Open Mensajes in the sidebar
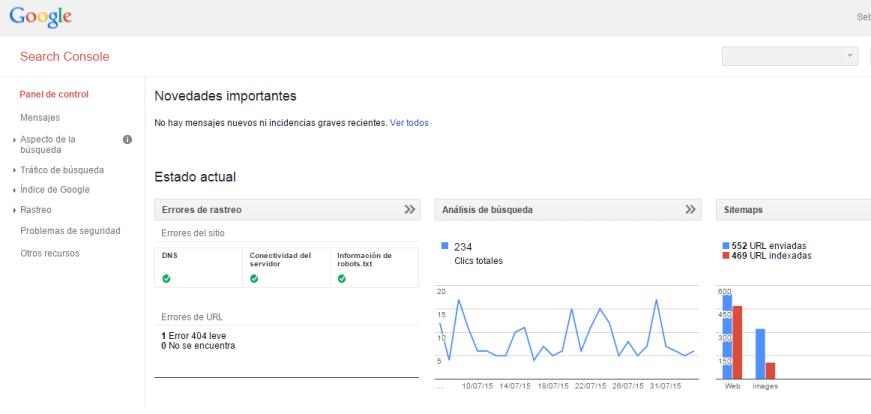 click(x=40, y=118)
